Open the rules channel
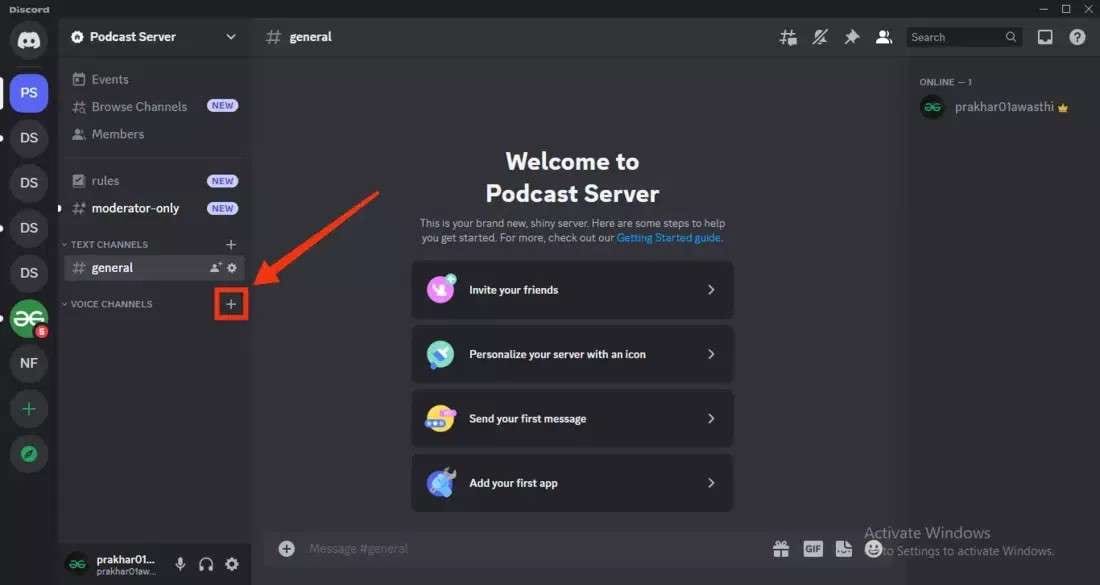This screenshot has height=585, width=1100. tap(154, 181)
